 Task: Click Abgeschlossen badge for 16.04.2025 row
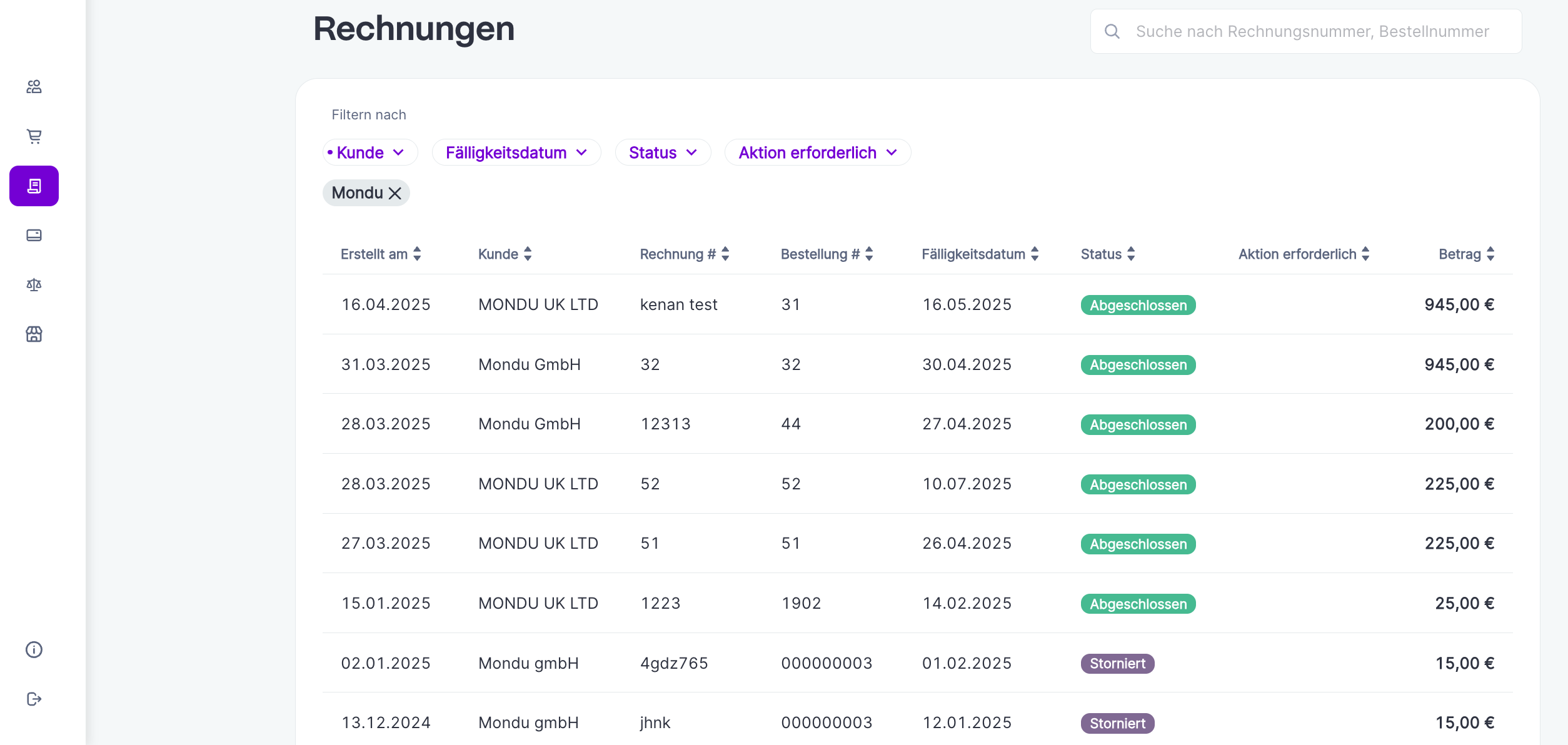click(1138, 305)
